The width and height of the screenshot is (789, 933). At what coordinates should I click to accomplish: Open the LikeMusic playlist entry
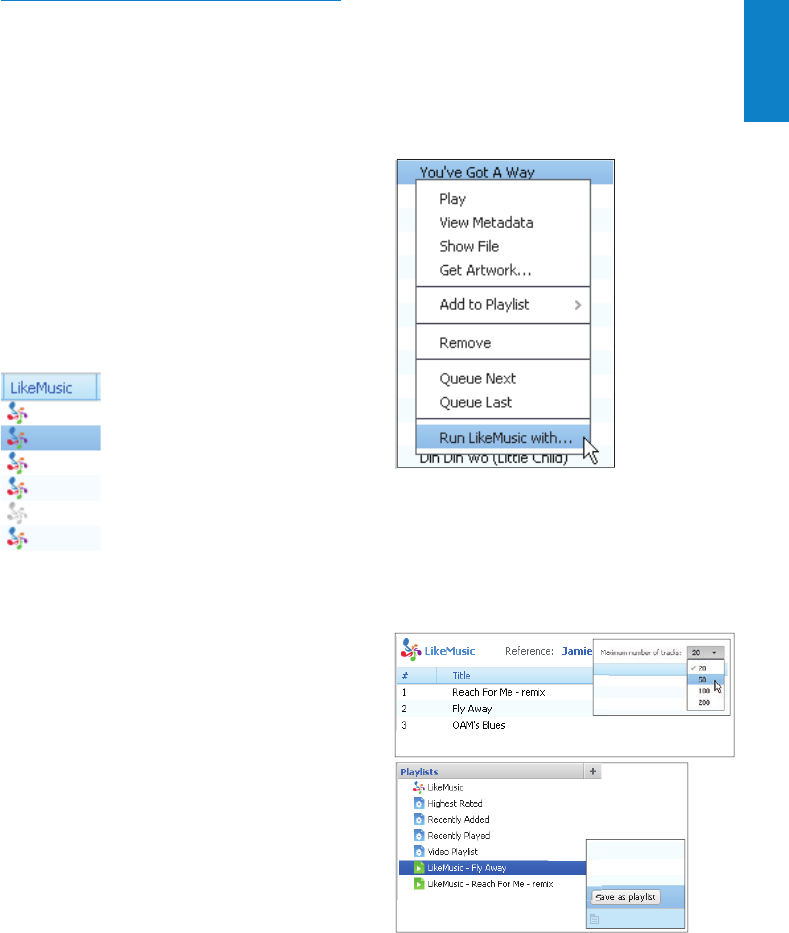445,787
